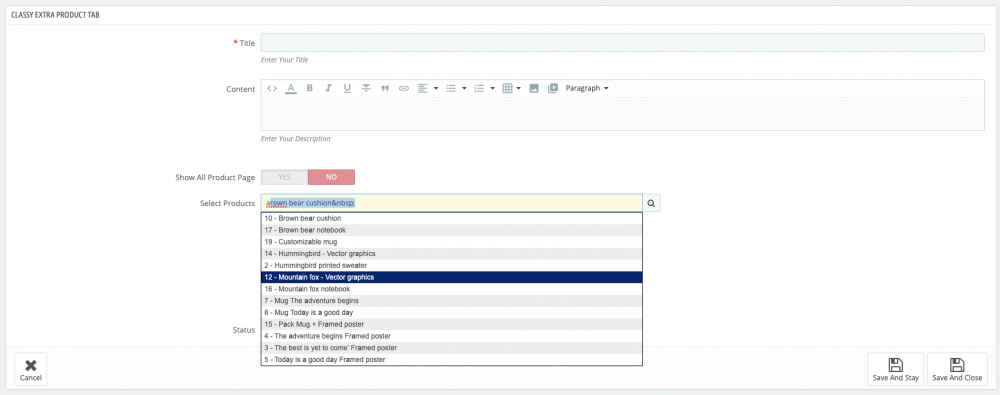Select '19 - Customizable mug' suggestion
Viewport: 1000px width, 395px height.
tap(452, 242)
